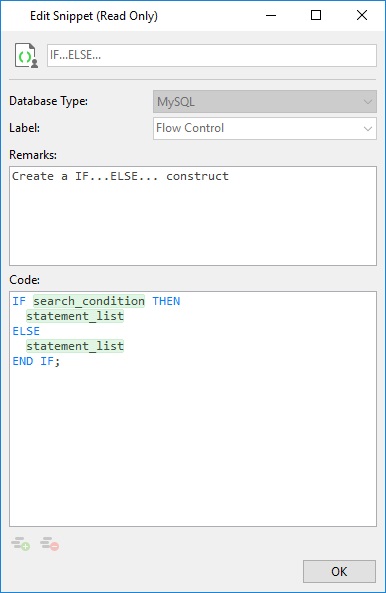Select the second statement_list placeholder under ELSE
386x593 pixels.
point(75,346)
